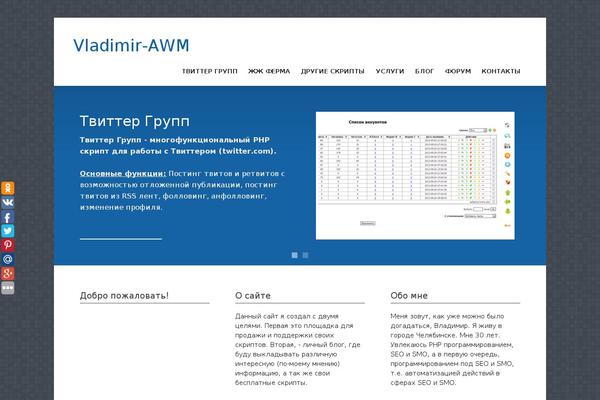The image size is (600, 400).
Task: Share on Pinterest sidebar icon
Action: coord(8,245)
